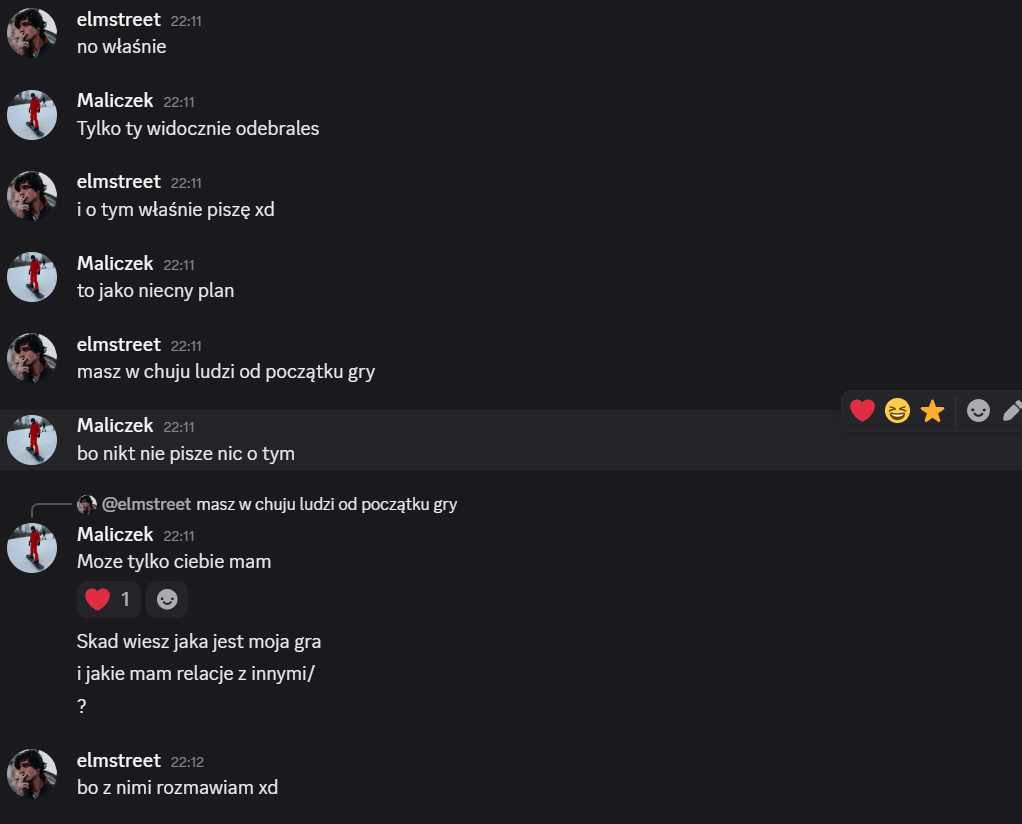1022x824 pixels.
Task: React with the red heart quick emoji
Action: 862,410
